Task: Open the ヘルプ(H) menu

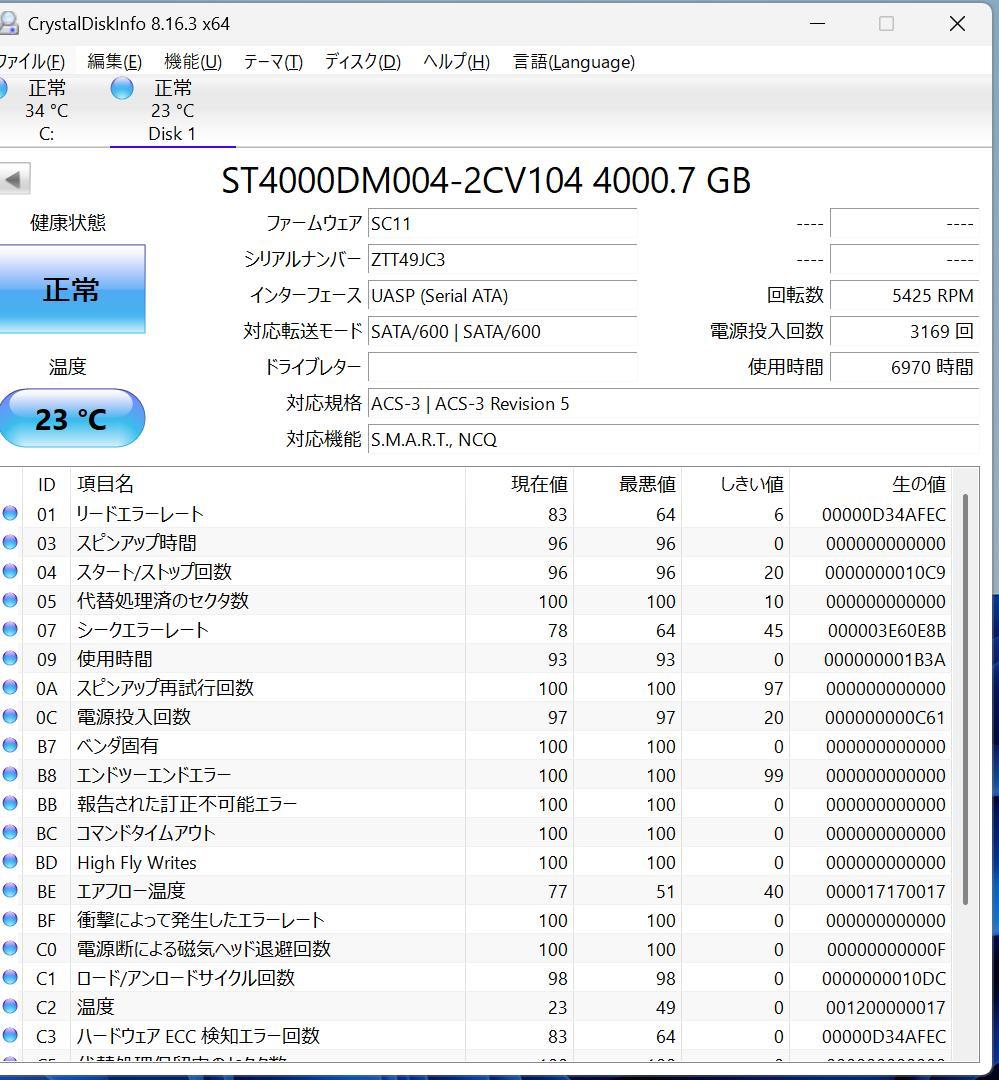Action: [x=456, y=62]
